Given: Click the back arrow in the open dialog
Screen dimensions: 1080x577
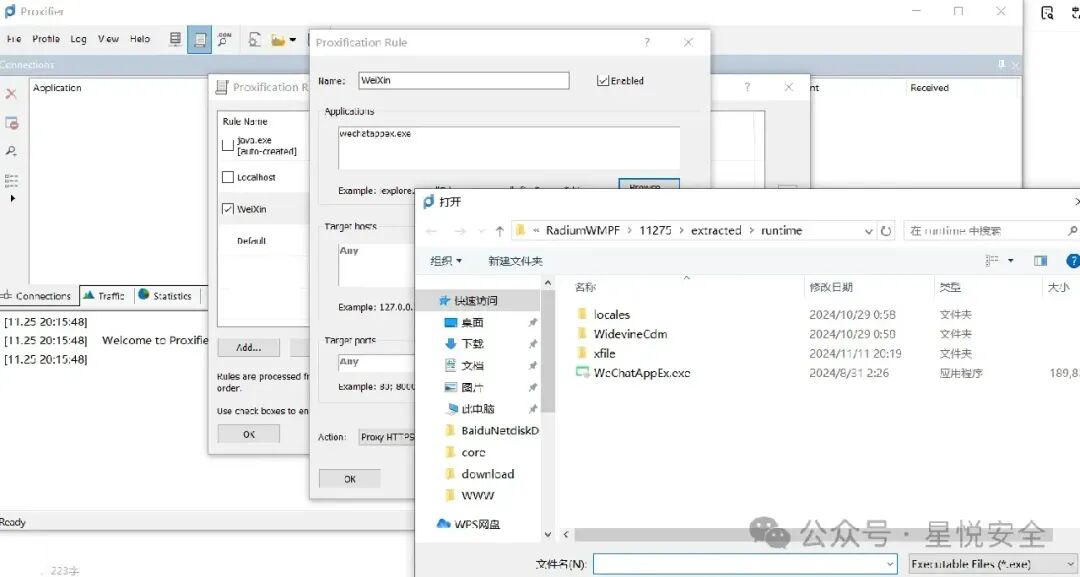Looking at the screenshot, I should point(432,231).
